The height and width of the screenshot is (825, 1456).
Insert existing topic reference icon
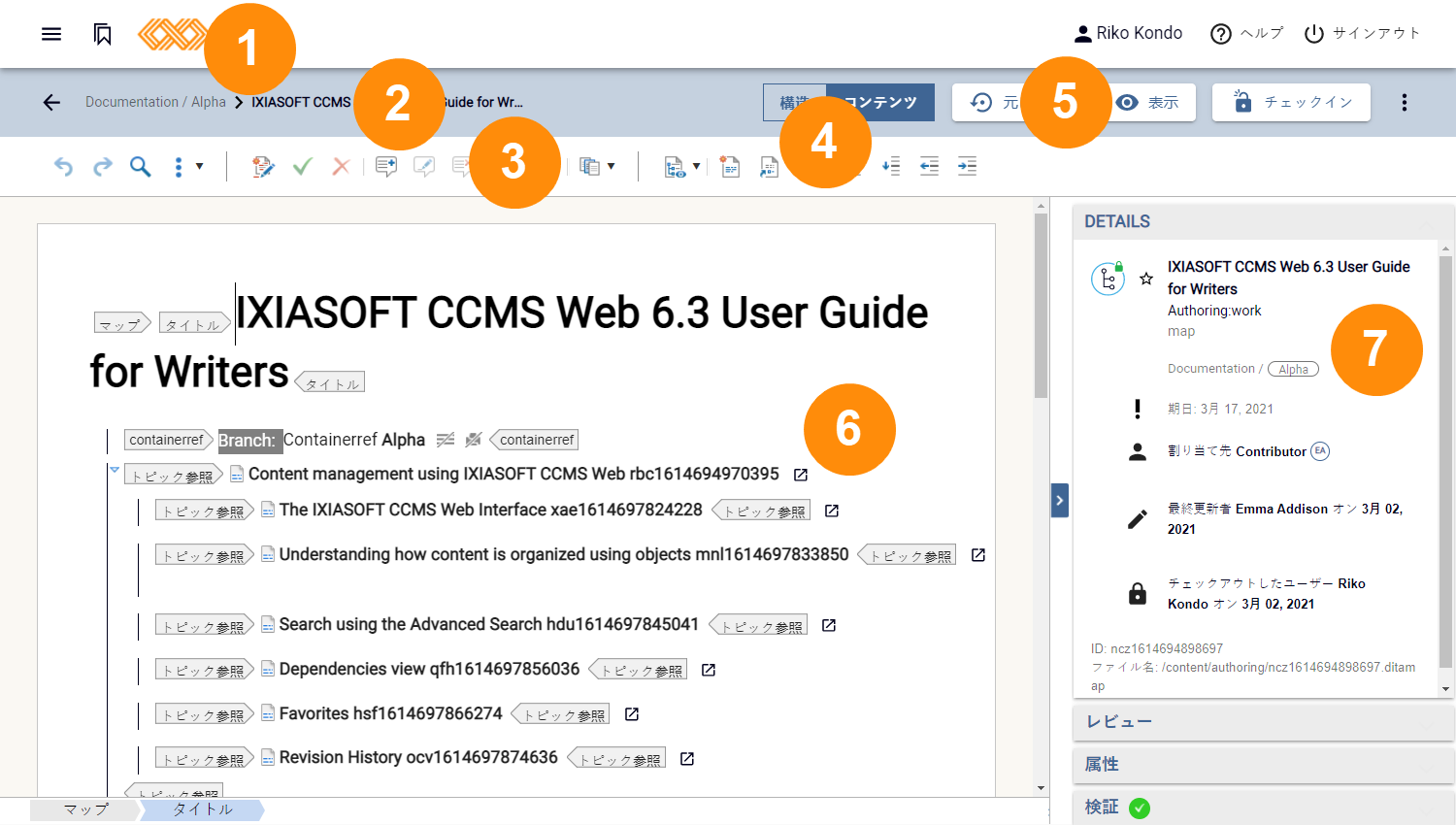pyautogui.click(x=769, y=167)
